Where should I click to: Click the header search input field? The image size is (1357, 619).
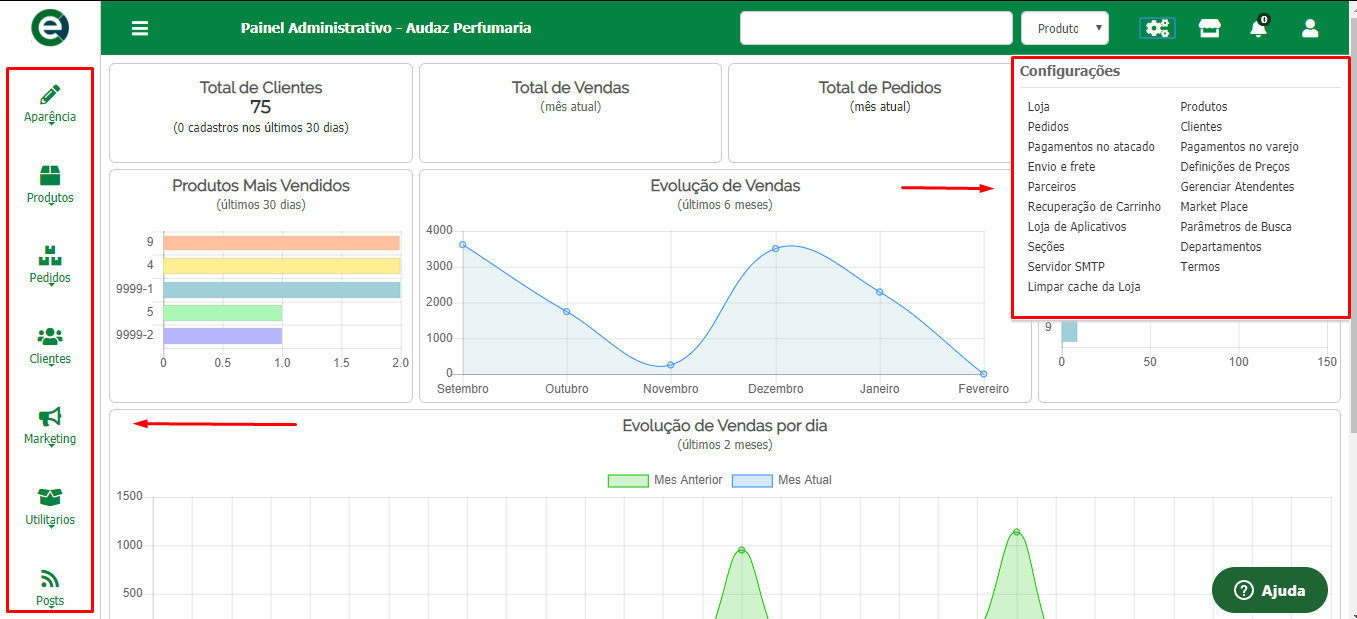click(x=876, y=28)
